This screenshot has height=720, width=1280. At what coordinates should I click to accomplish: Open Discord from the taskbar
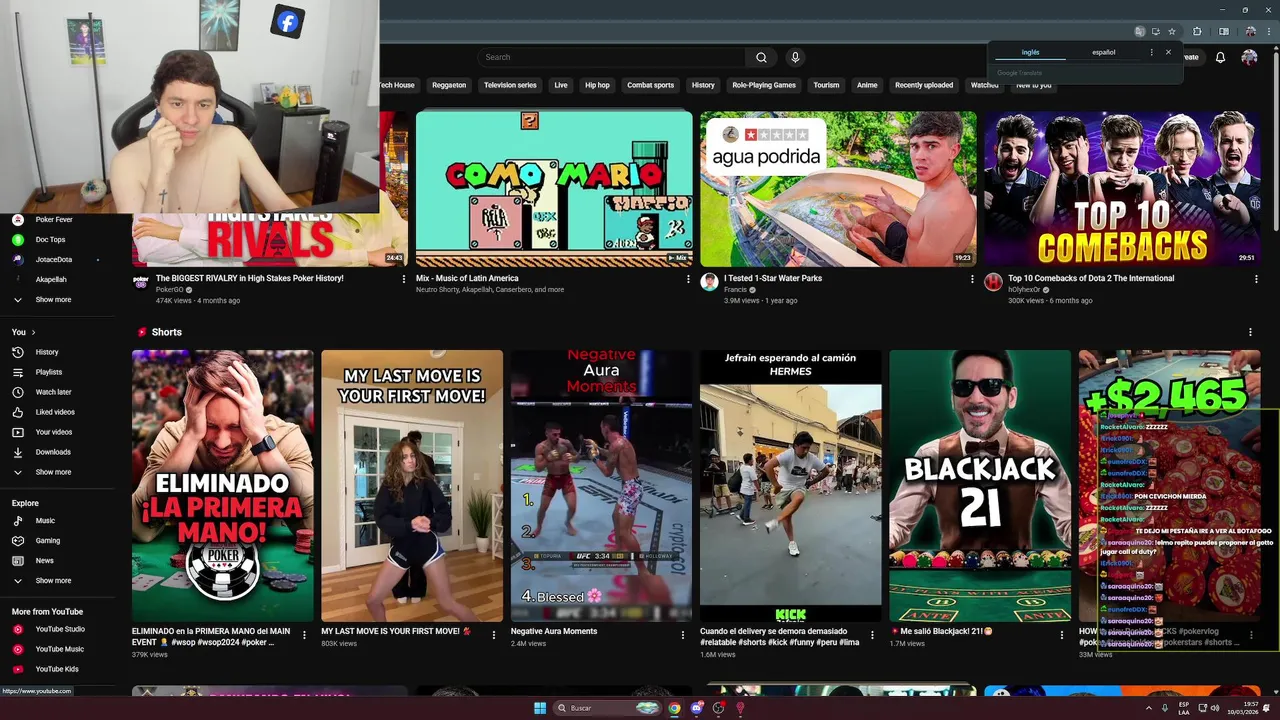[x=697, y=708]
